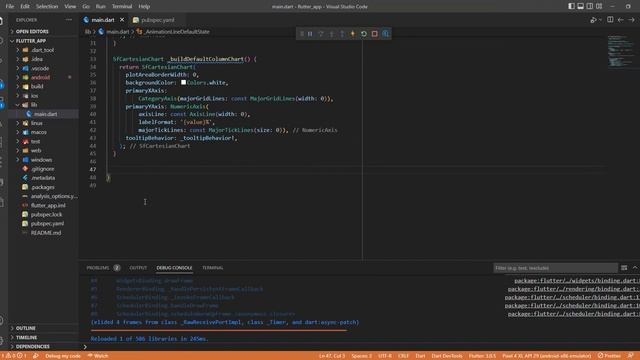Open Explorer more actions ellipsis
The width and height of the screenshot is (640, 360).
[69, 20]
